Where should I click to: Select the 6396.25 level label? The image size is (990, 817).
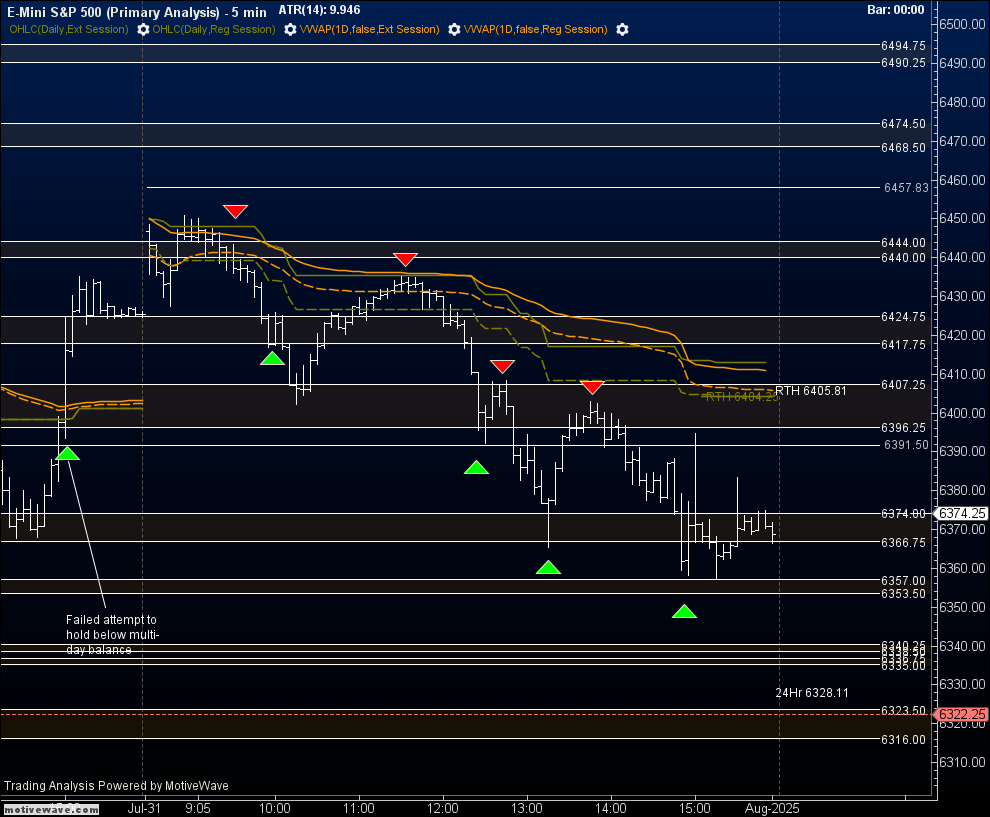[903, 428]
